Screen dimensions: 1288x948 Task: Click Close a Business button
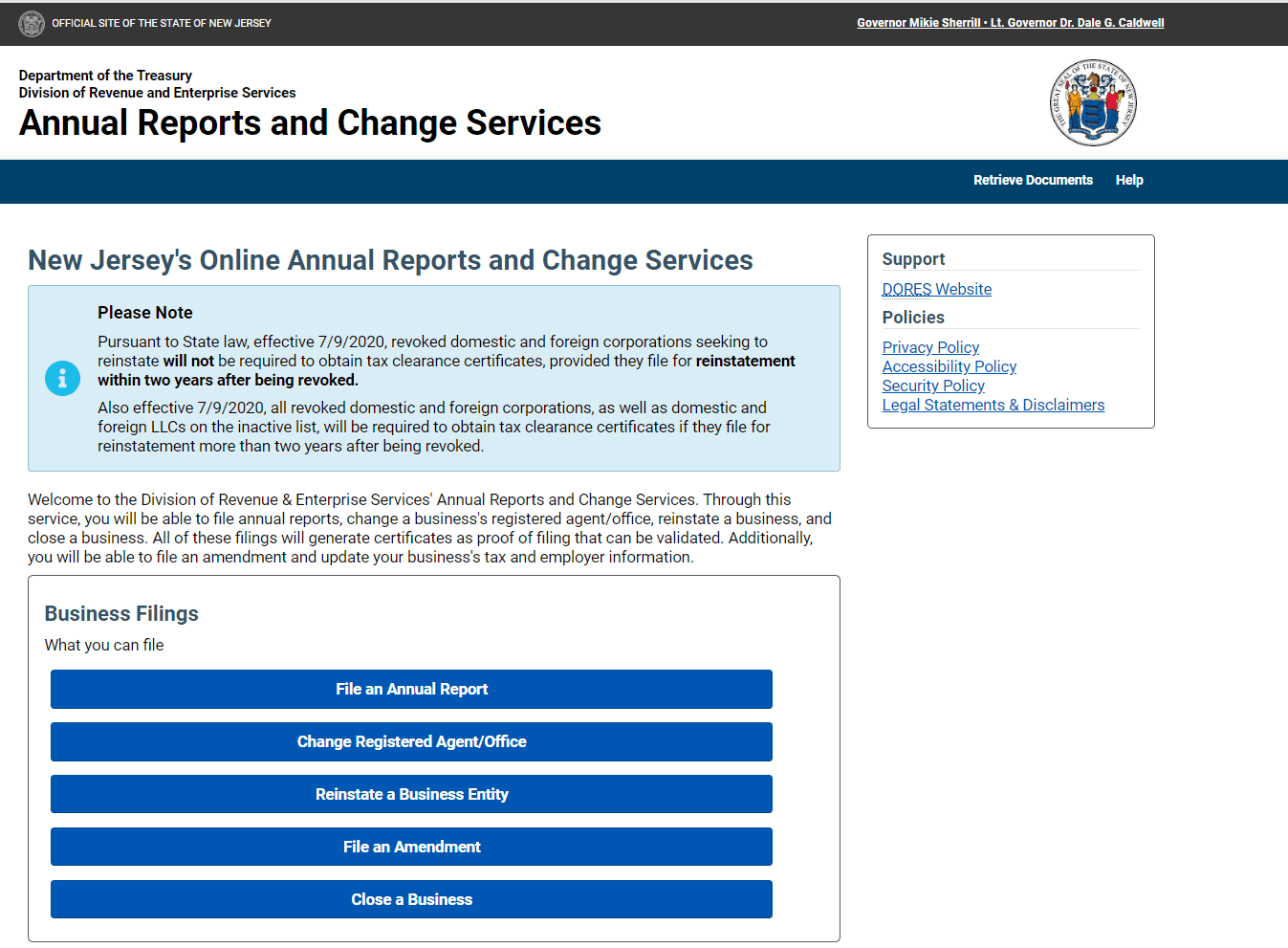411,899
